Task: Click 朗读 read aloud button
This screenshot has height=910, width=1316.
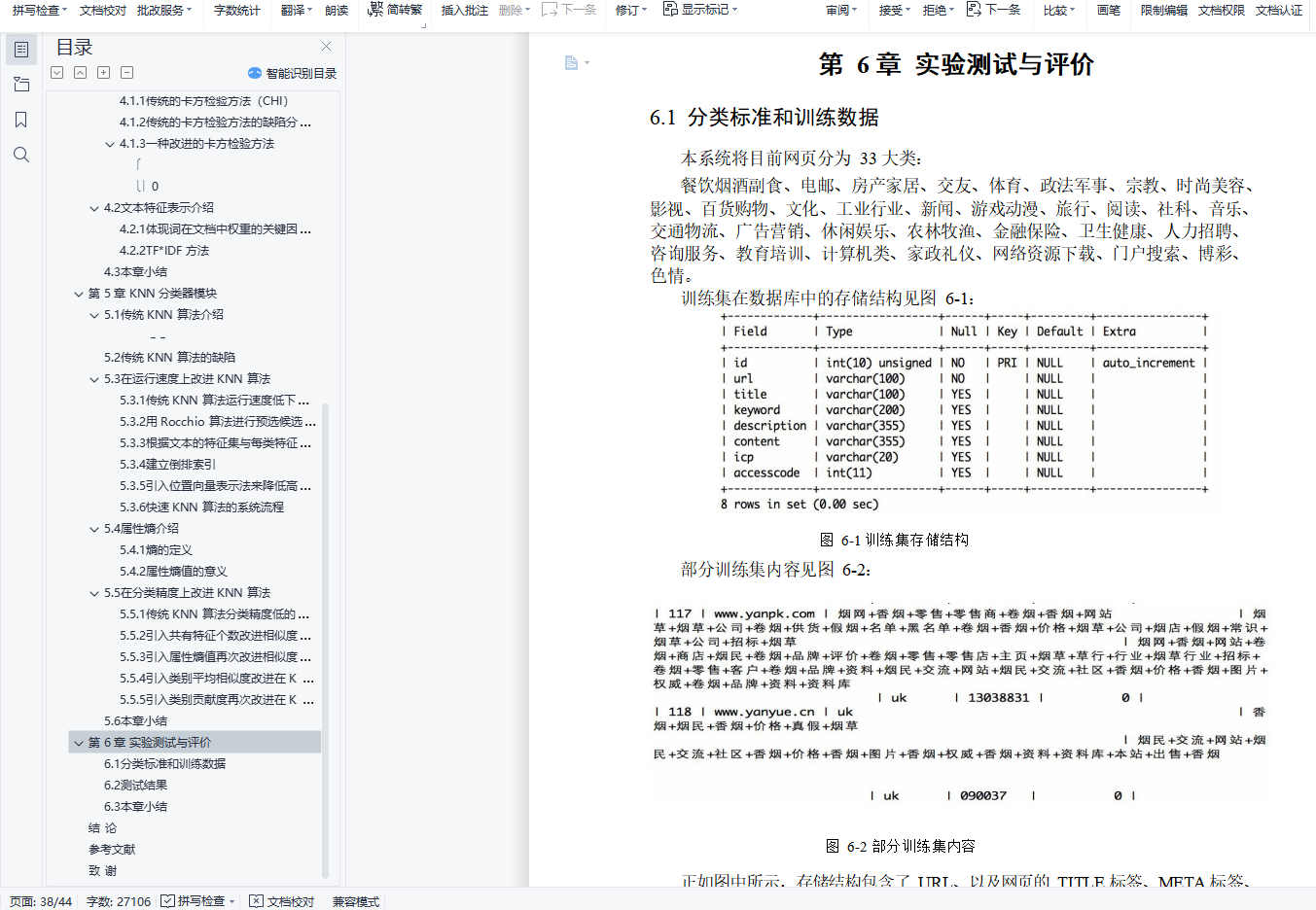Action: coord(337,10)
